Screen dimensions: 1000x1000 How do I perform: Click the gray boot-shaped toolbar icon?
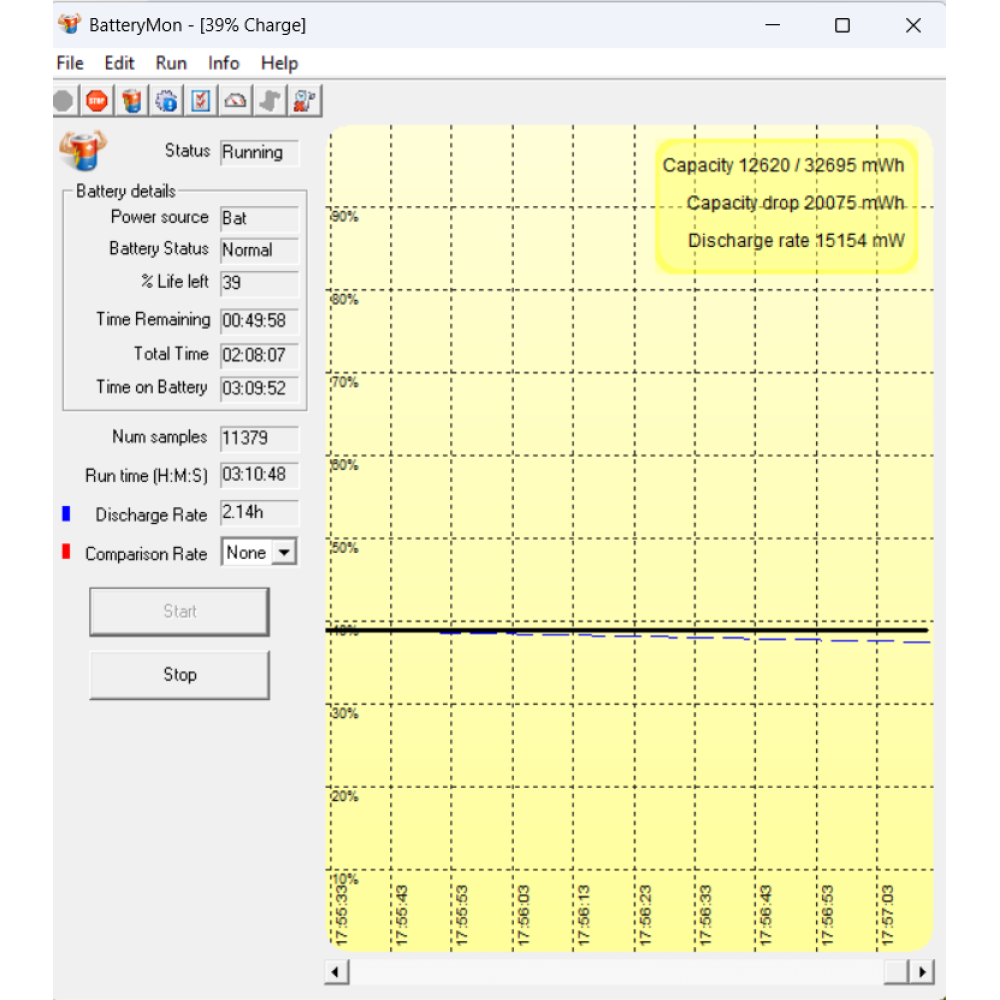click(269, 100)
